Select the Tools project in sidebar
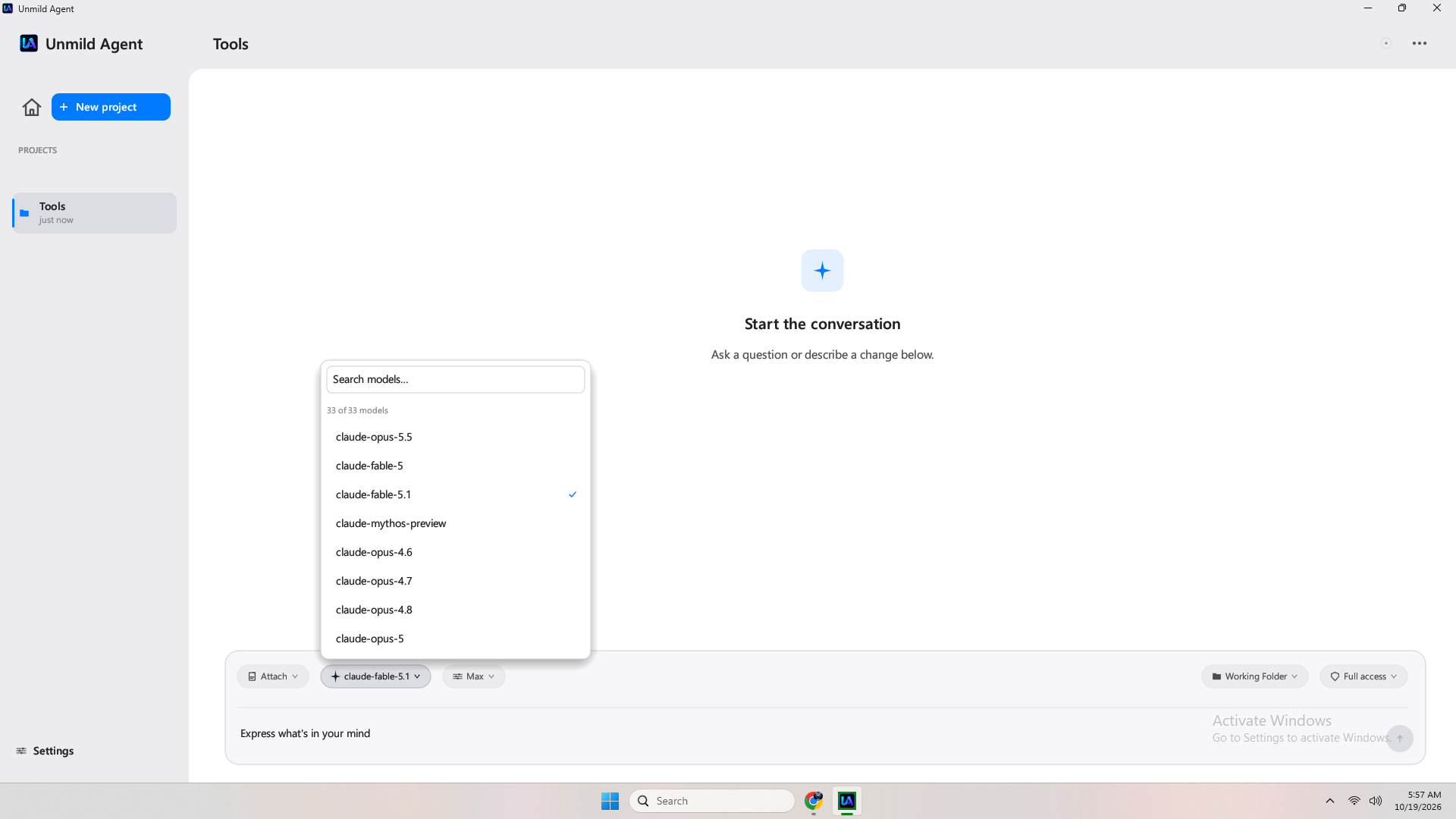This screenshot has height=819, width=1456. click(x=95, y=213)
